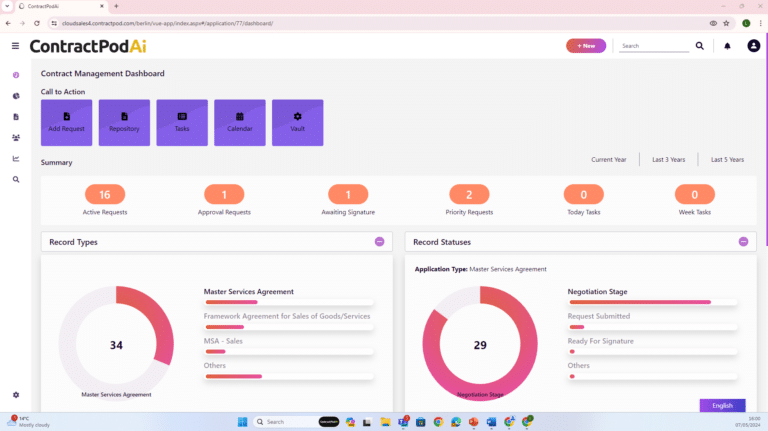Collapse the Record Statuses panel
This screenshot has width=768, height=431.
coord(744,241)
